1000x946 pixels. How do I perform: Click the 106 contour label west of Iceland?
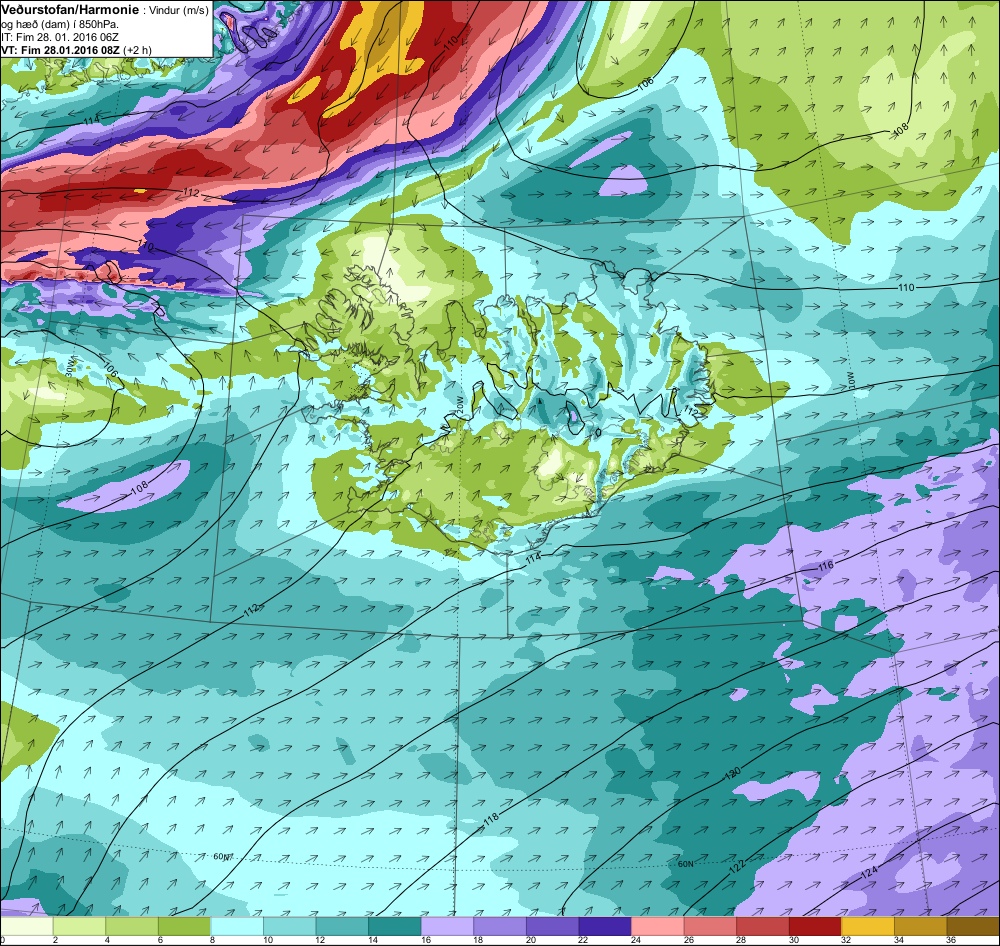pyautogui.click(x=112, y=371)
